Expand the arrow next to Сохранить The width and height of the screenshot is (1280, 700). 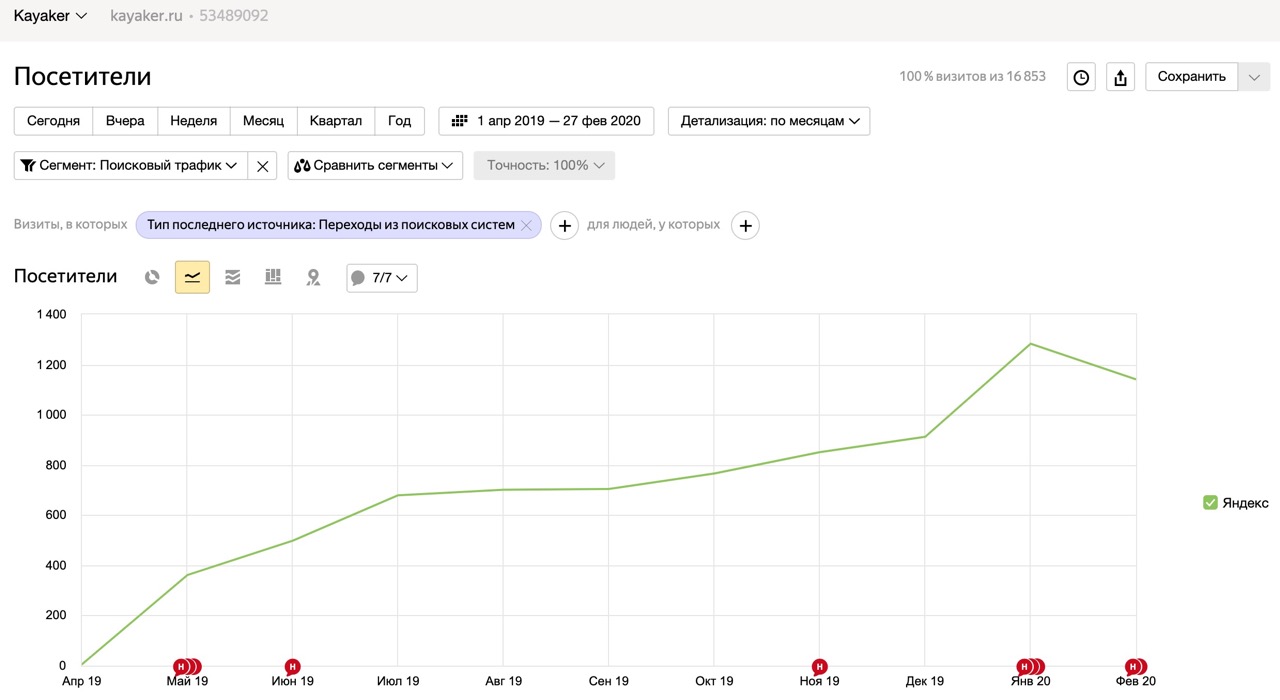pos(1254,77)
